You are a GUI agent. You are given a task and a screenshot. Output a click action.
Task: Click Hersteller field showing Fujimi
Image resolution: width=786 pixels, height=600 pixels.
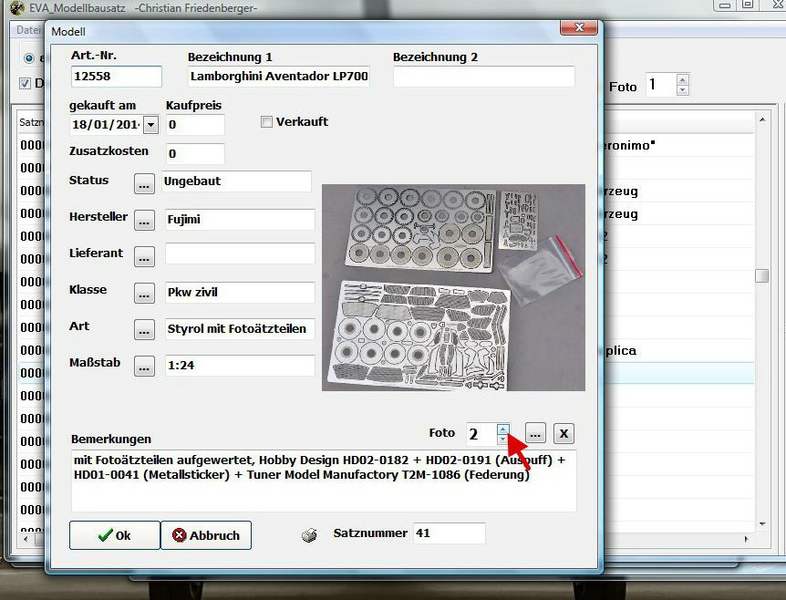click(240, 220)
